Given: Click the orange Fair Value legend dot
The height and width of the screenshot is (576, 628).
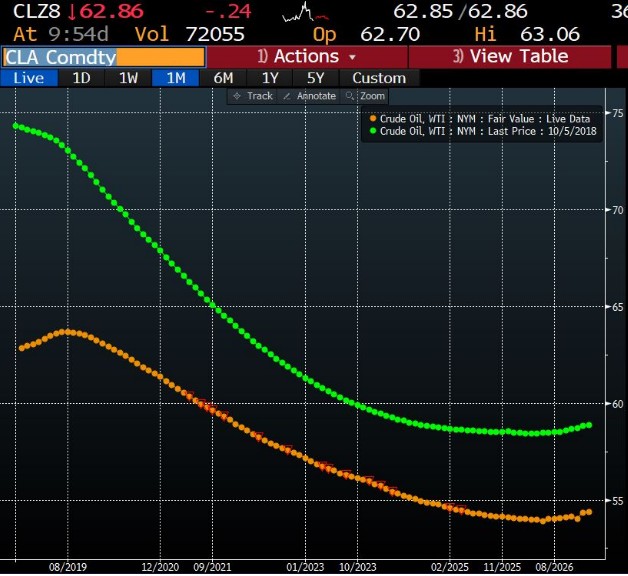Looking at the screenshot, I should [373, 118].
